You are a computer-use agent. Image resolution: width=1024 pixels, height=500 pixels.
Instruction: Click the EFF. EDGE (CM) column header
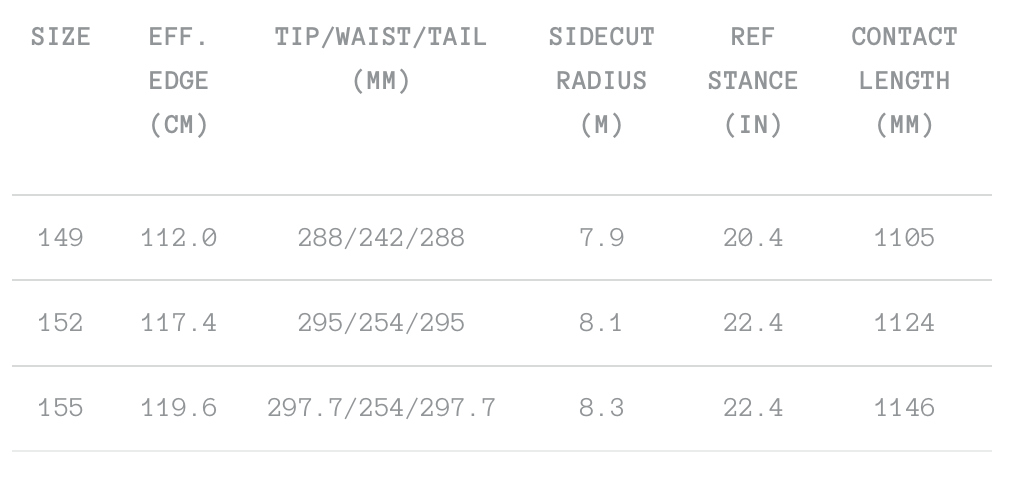178,82
